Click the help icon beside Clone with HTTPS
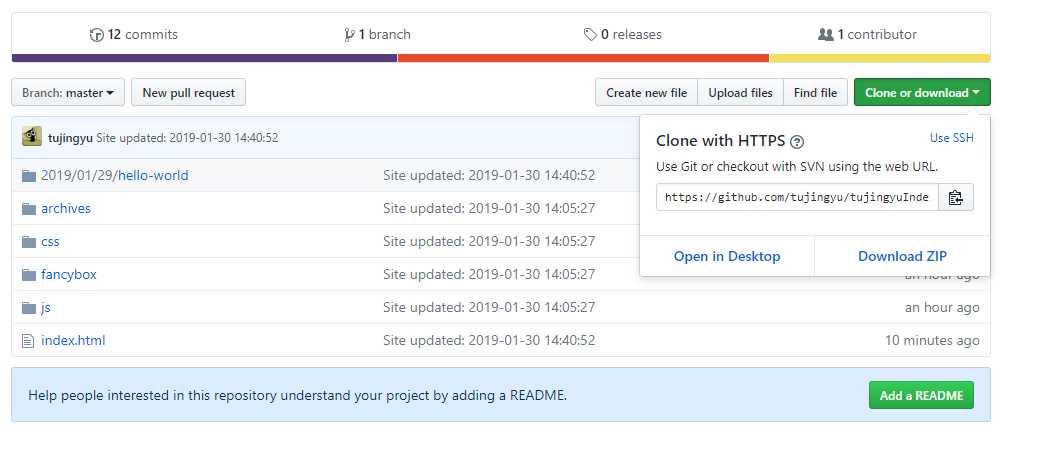 click(797, 142)
